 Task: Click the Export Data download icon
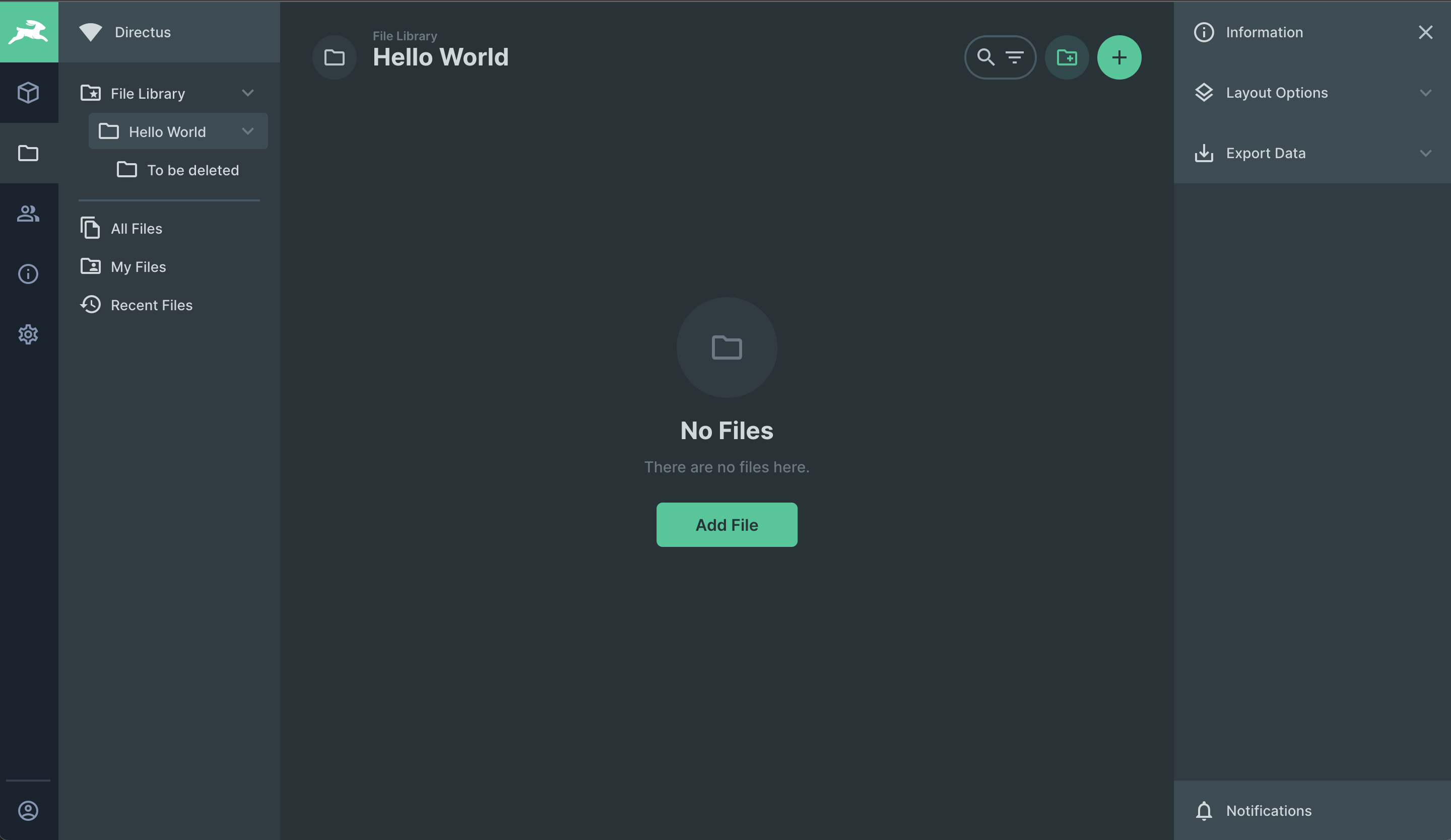[1204, 153]
